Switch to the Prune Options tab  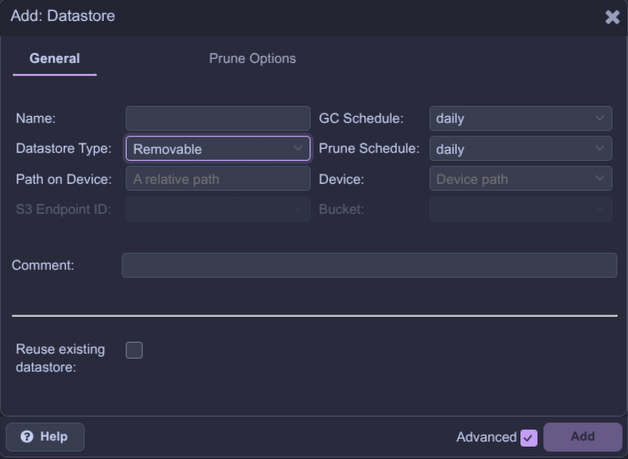coord(252,59)
